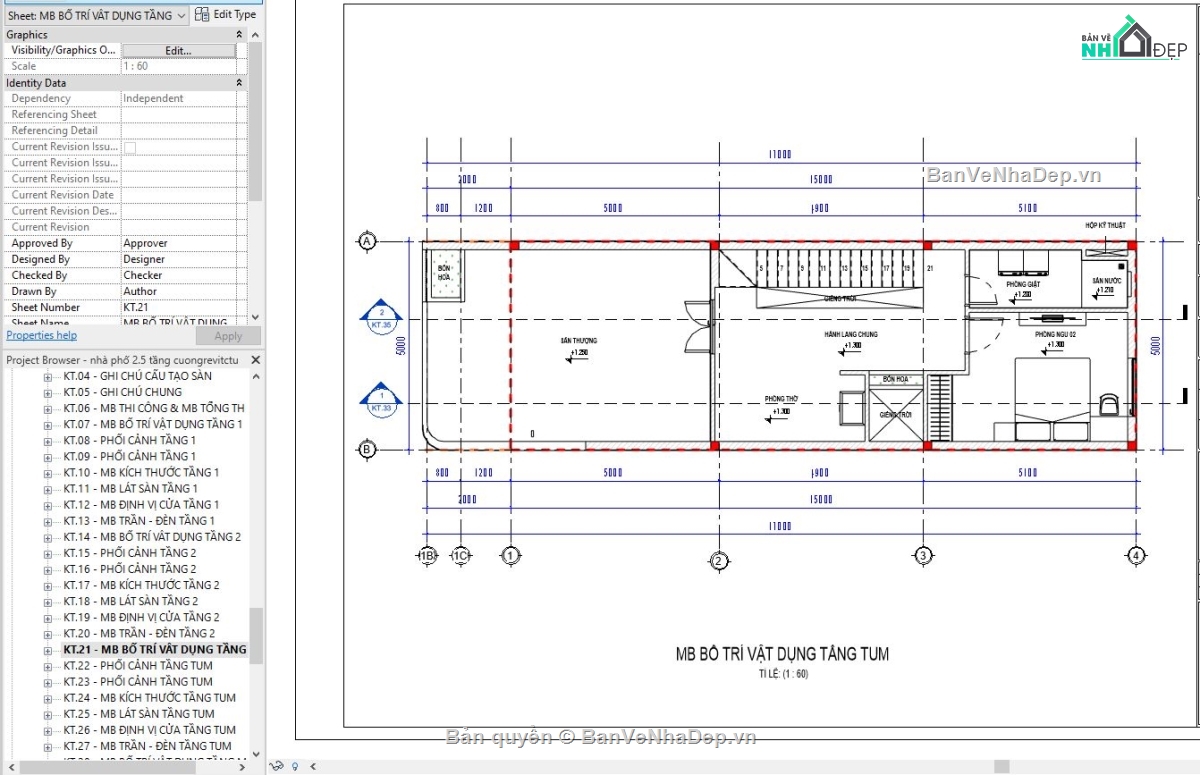Expand KT.14 - MB BỐ TRÍ VẬT DỤNG TẦNG 2 node

pyautogui.click(x=48, y=537)
